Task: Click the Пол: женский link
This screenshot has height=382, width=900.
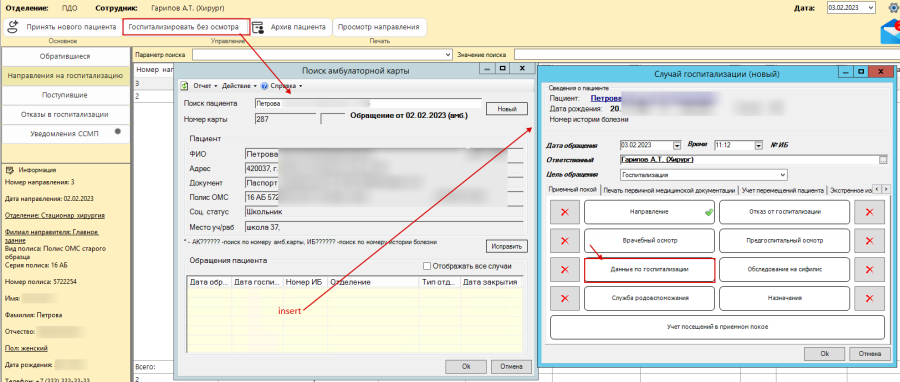Action: 26,348
